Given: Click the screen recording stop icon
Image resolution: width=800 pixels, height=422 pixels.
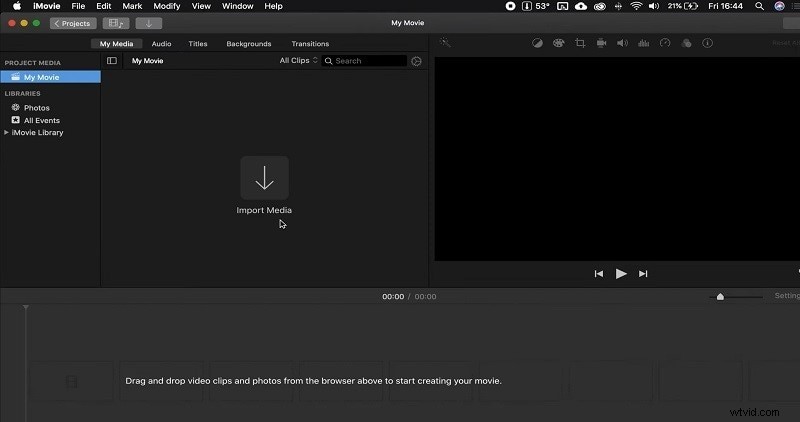Looking at the screenshot, I should (510, 6).
